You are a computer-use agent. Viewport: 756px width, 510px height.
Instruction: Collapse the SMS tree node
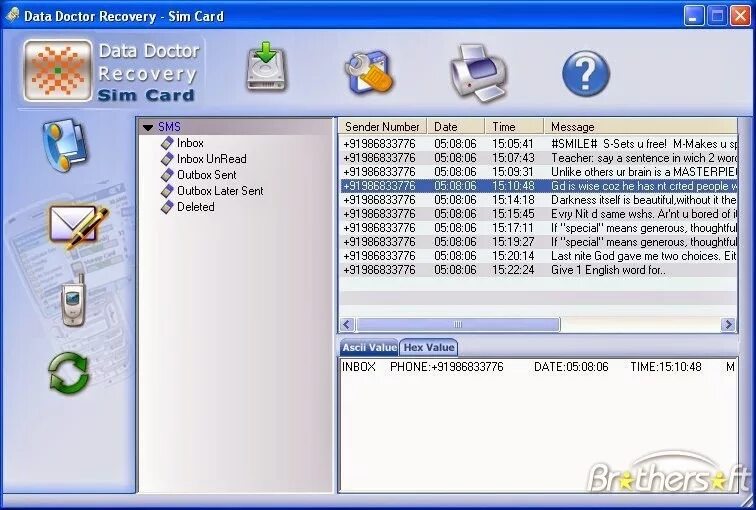pyautogui.click(x=148, y=127)
